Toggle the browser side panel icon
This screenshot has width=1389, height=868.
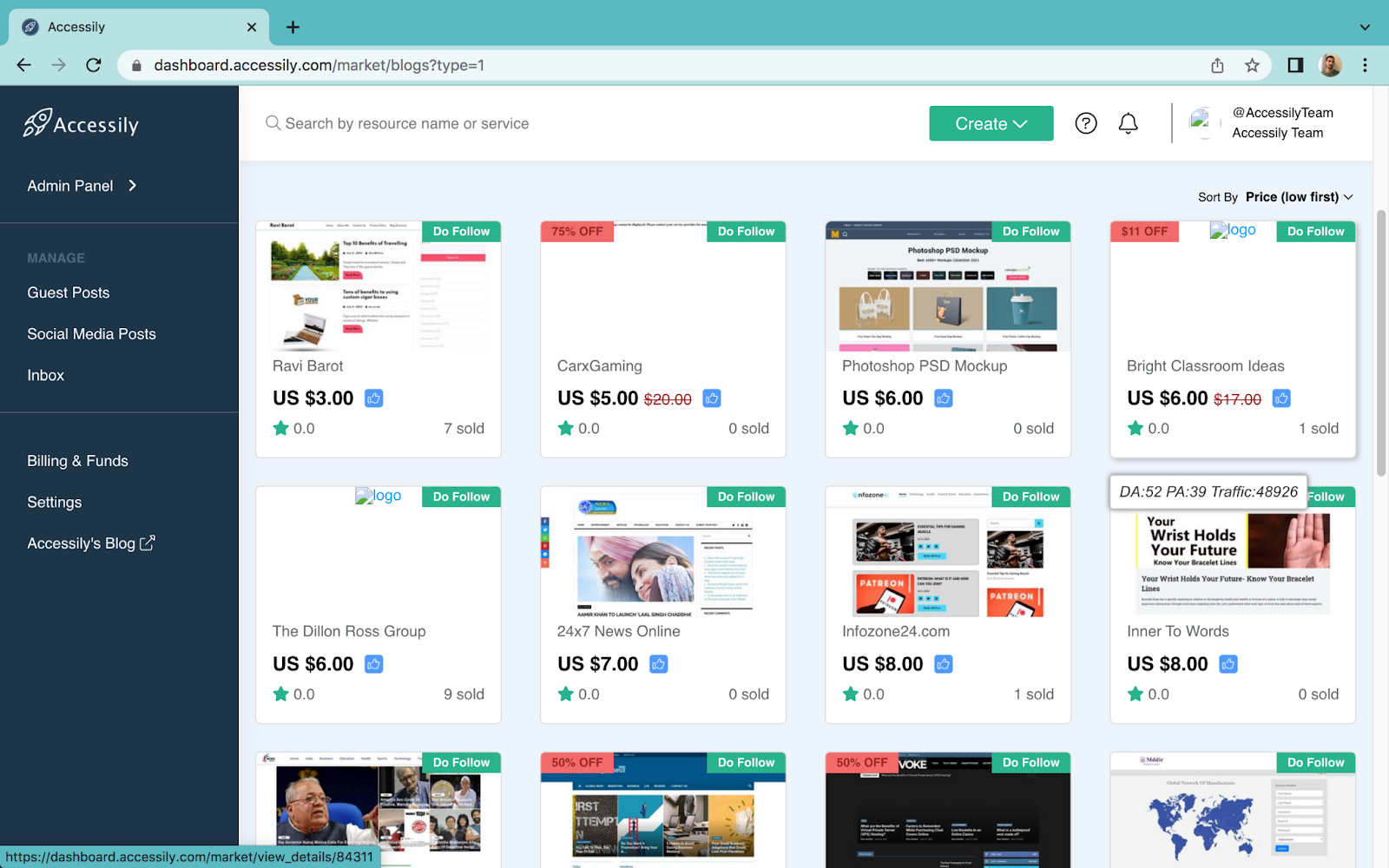pos(1295,65)
